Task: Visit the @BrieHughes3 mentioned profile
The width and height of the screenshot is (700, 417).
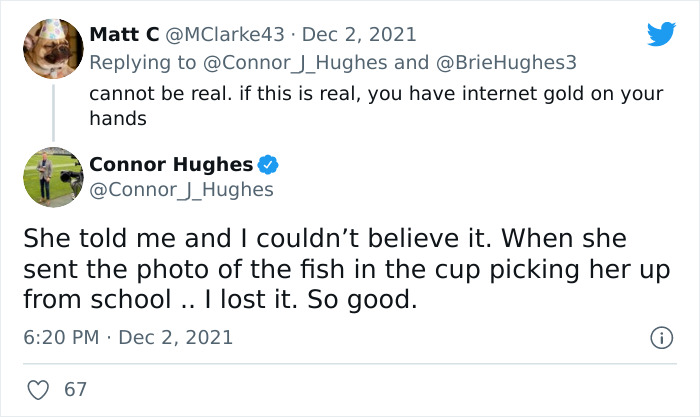Action: pos(510,62)
